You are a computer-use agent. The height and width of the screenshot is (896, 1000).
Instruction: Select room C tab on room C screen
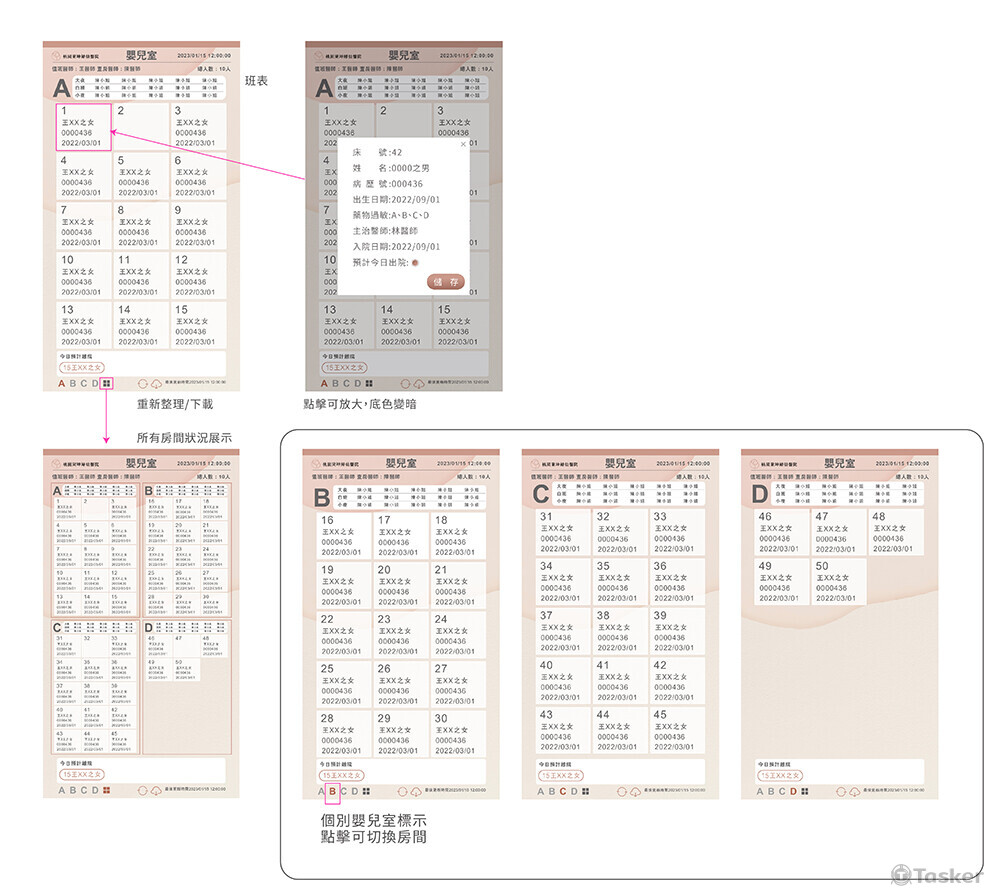point(563,791)
